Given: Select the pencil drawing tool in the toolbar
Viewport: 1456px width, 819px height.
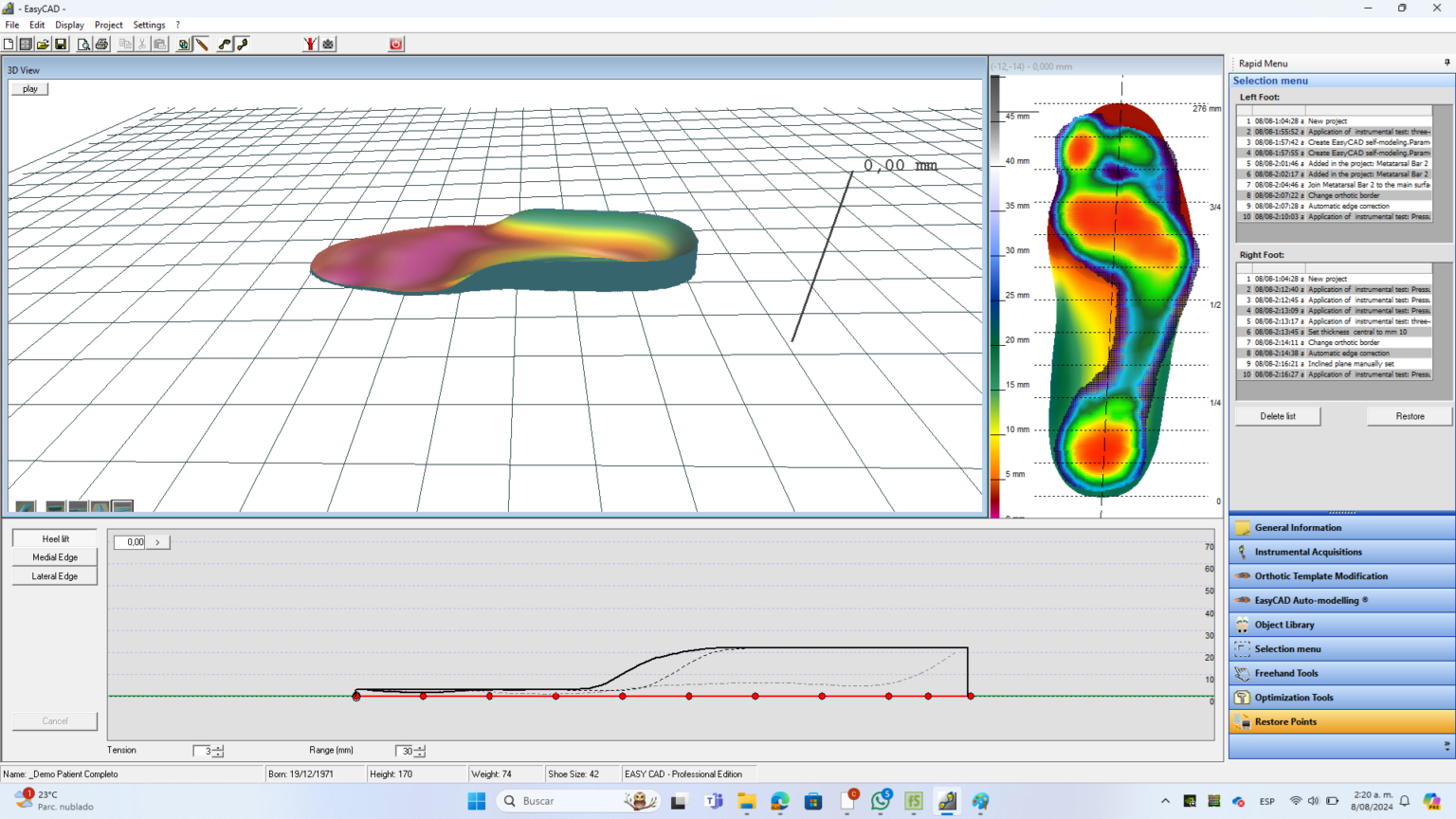Looking at the screenshot, I should pyautogui.click(x=201, y=44).
